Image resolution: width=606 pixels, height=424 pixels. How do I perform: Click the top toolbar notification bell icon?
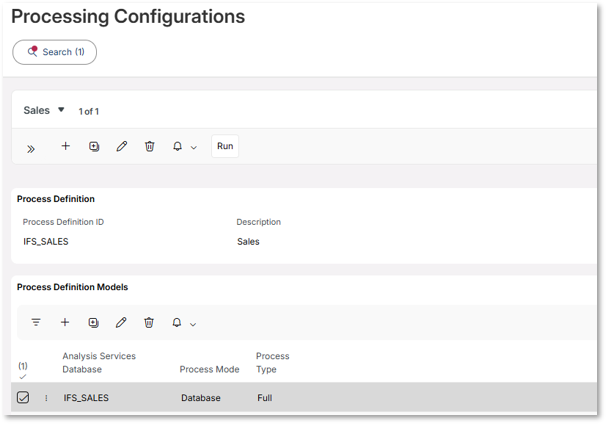click(x=177, y=146)
